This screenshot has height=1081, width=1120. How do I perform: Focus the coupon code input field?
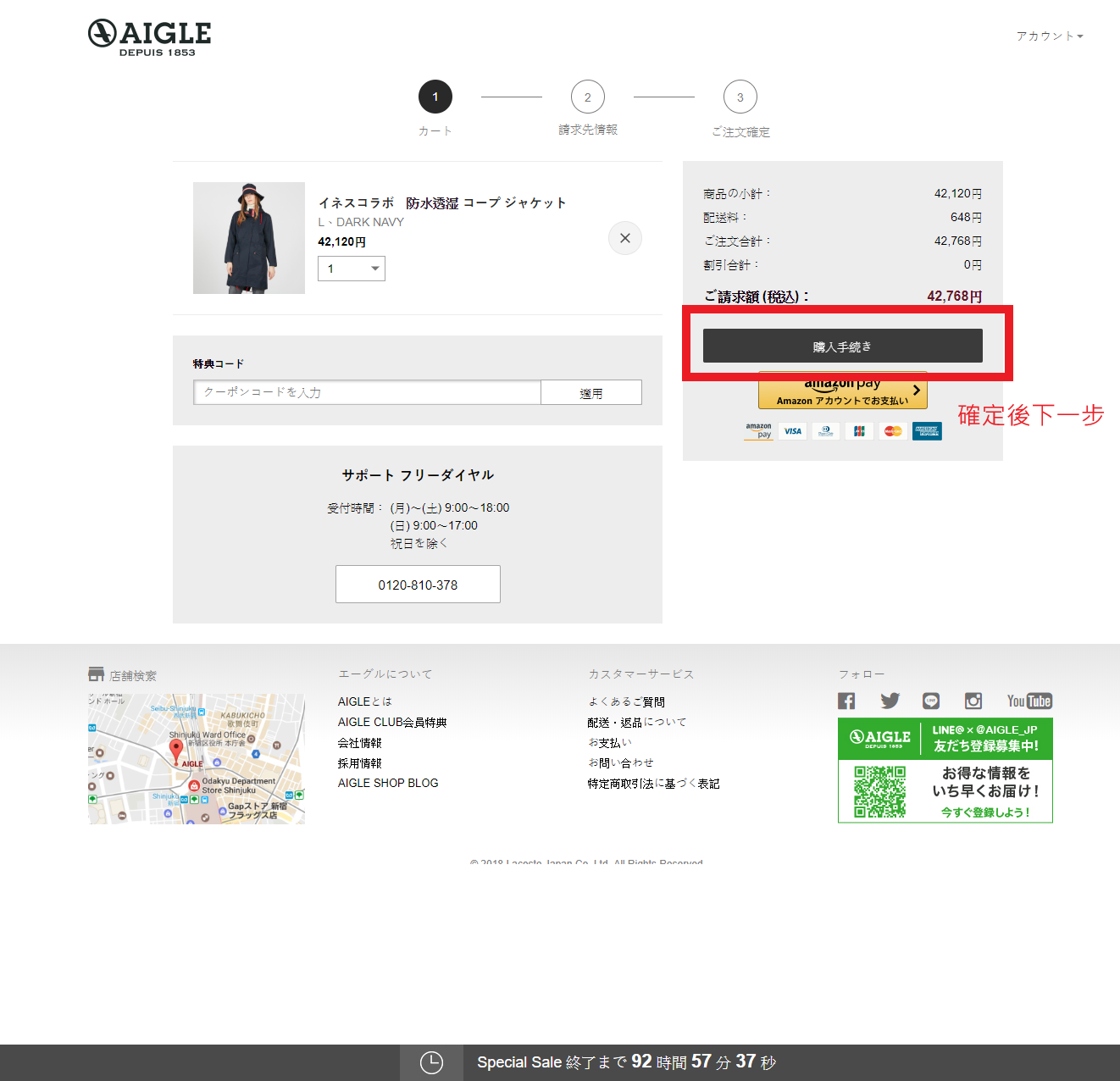[x=367, y=392]
